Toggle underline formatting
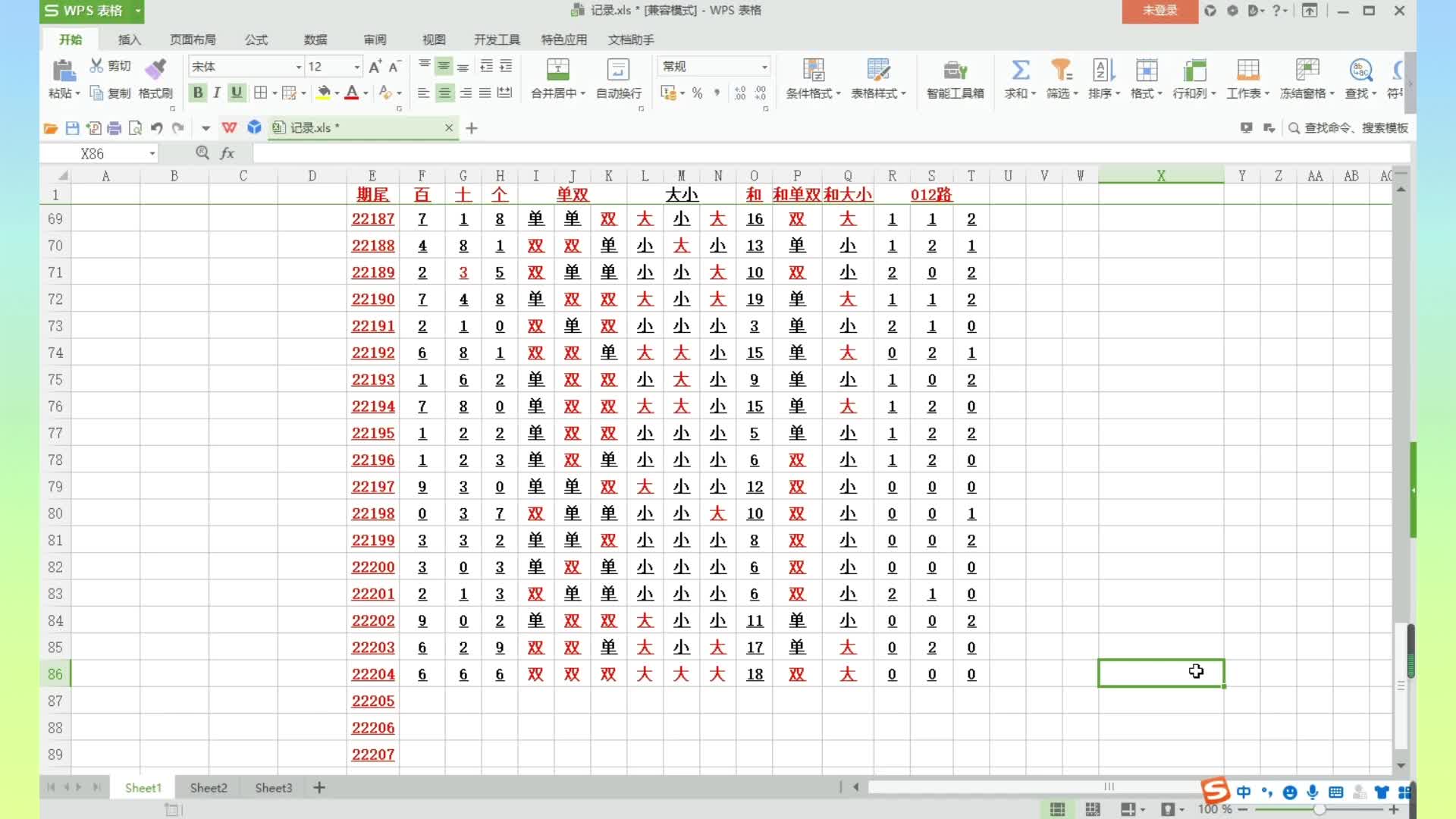This screenshot has width=1456, height=819. coord(237,93)
